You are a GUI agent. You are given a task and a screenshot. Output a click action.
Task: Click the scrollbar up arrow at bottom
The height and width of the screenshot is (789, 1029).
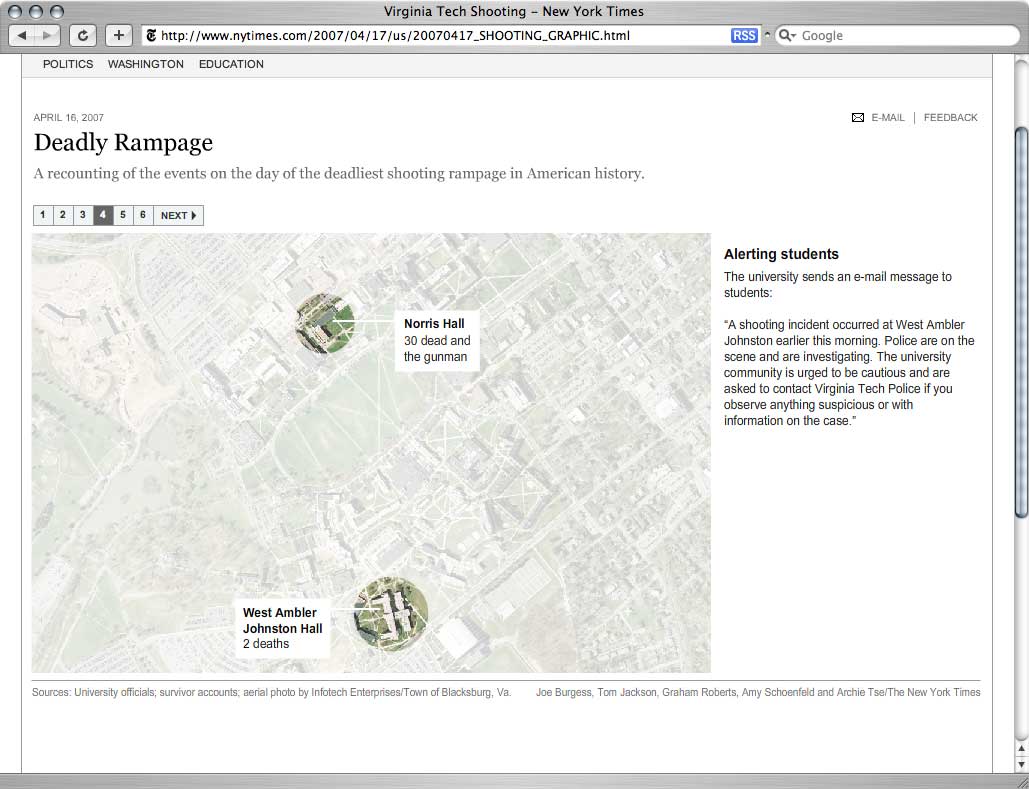[x=1021, y=748]
